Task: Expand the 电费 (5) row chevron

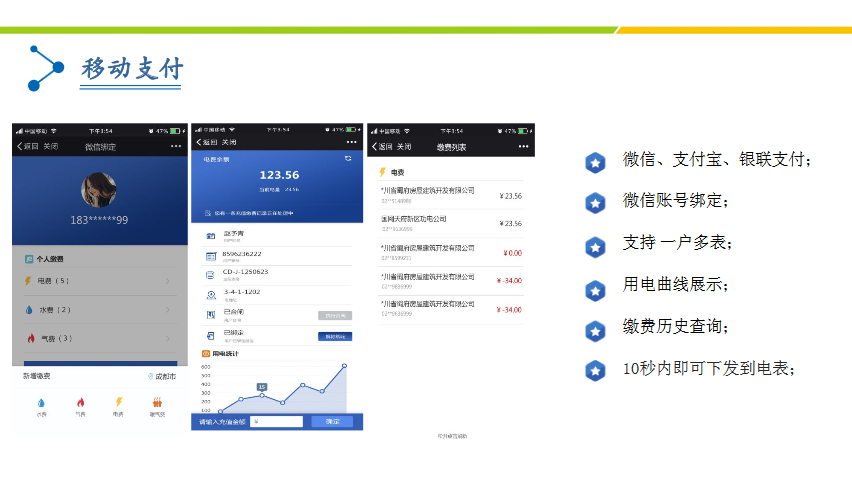Action: coord(167,282)
